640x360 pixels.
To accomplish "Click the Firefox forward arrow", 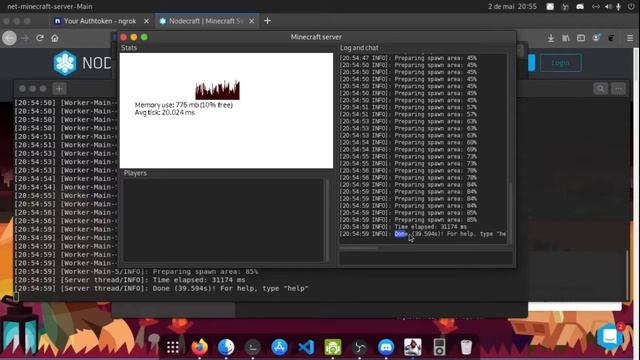I will [x=25, y=38].
